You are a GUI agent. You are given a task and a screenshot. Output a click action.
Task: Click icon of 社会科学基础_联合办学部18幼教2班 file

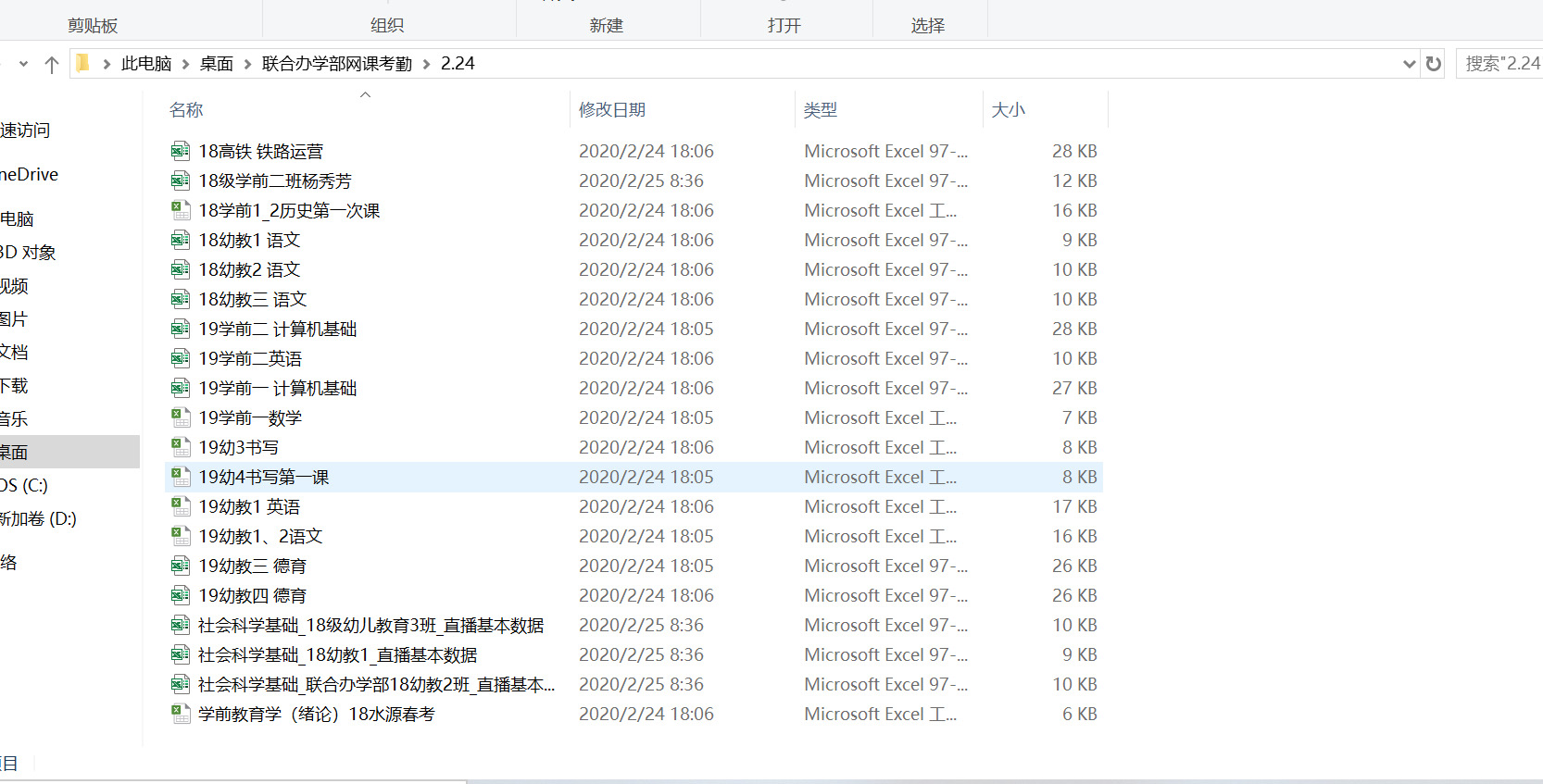(181, 684)
